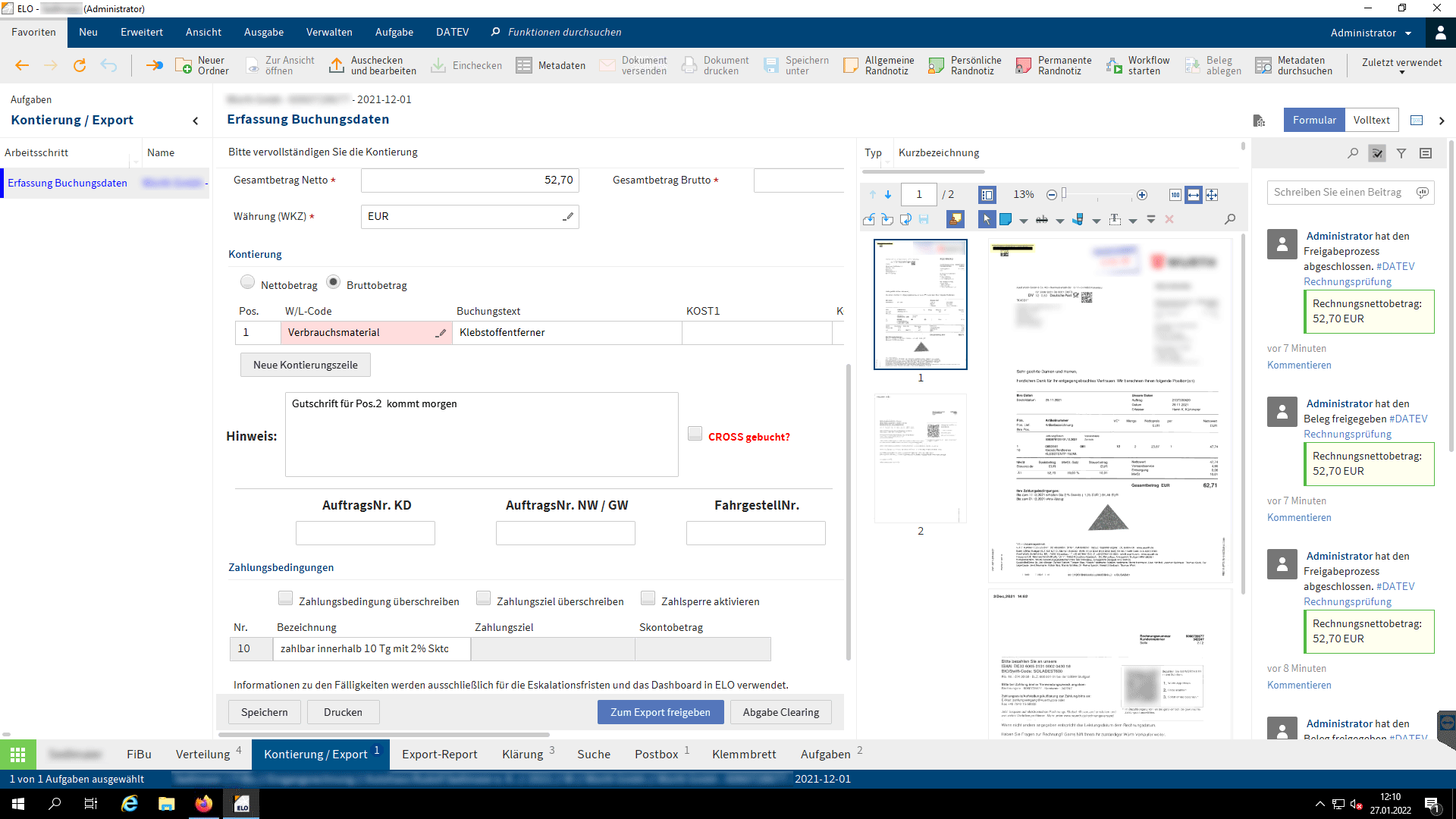Expand the highlighter tool dropdown arrow
This screenshot has width=1456, height=819.
point(1097,221)
